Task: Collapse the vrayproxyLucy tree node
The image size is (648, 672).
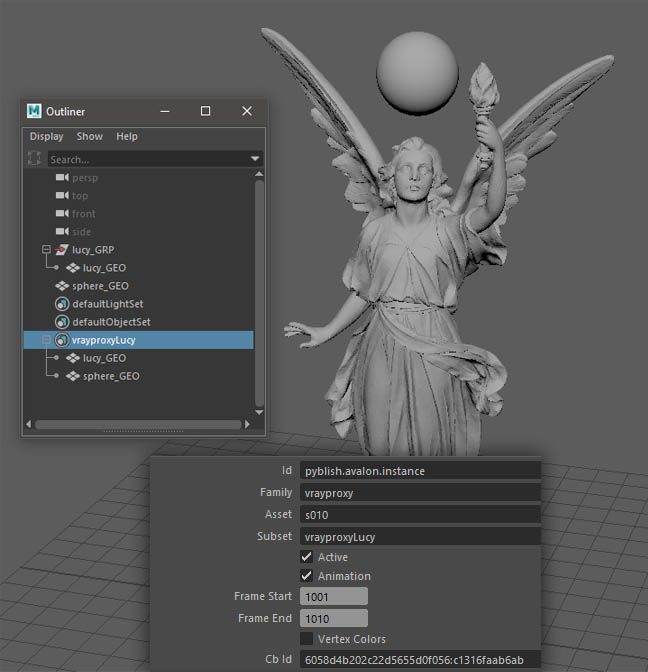Action: pos(46,340)
